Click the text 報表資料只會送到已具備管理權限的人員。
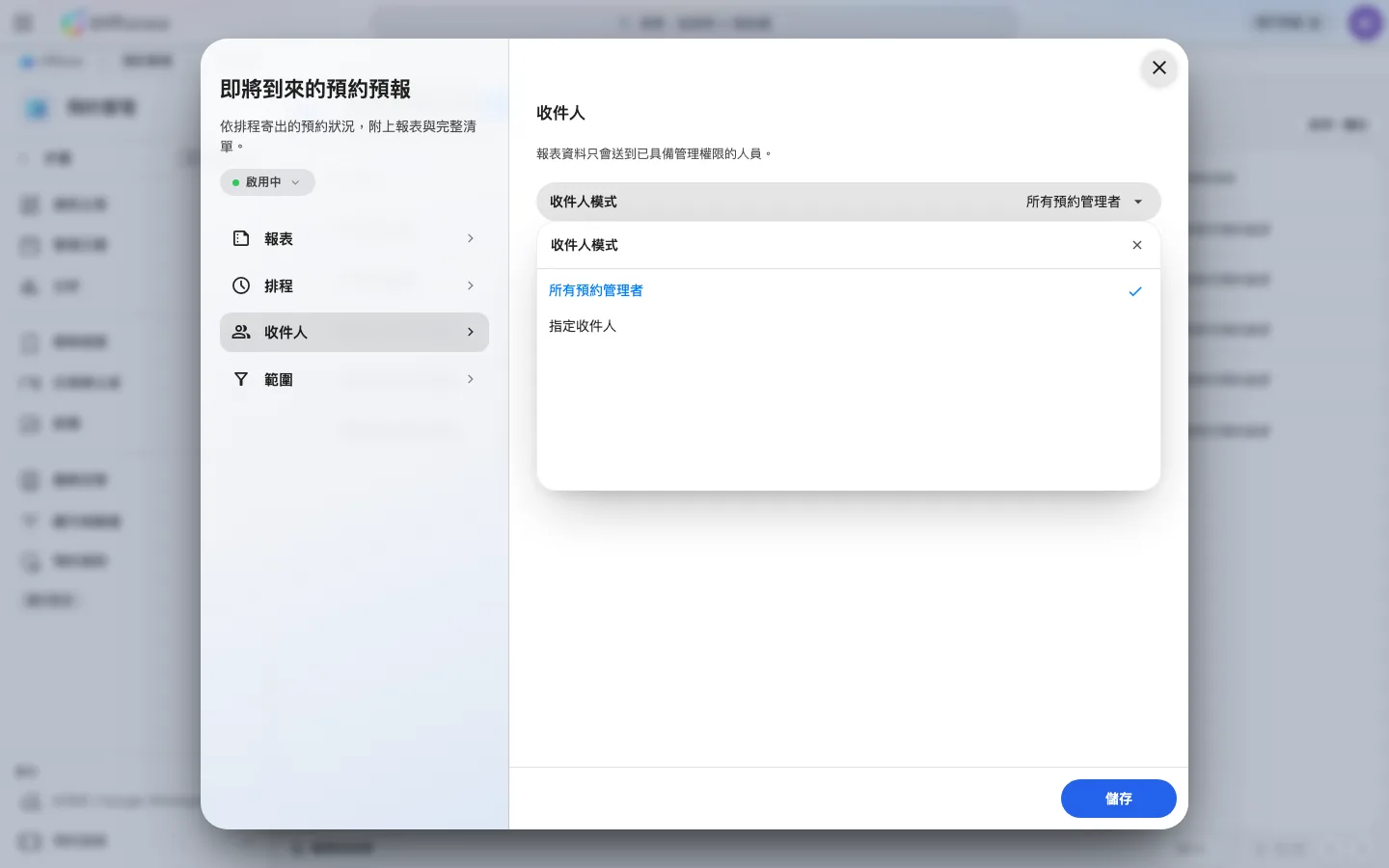Image resolution: width=1389 pixels, height=868 pixels. (x=655, y=153)
